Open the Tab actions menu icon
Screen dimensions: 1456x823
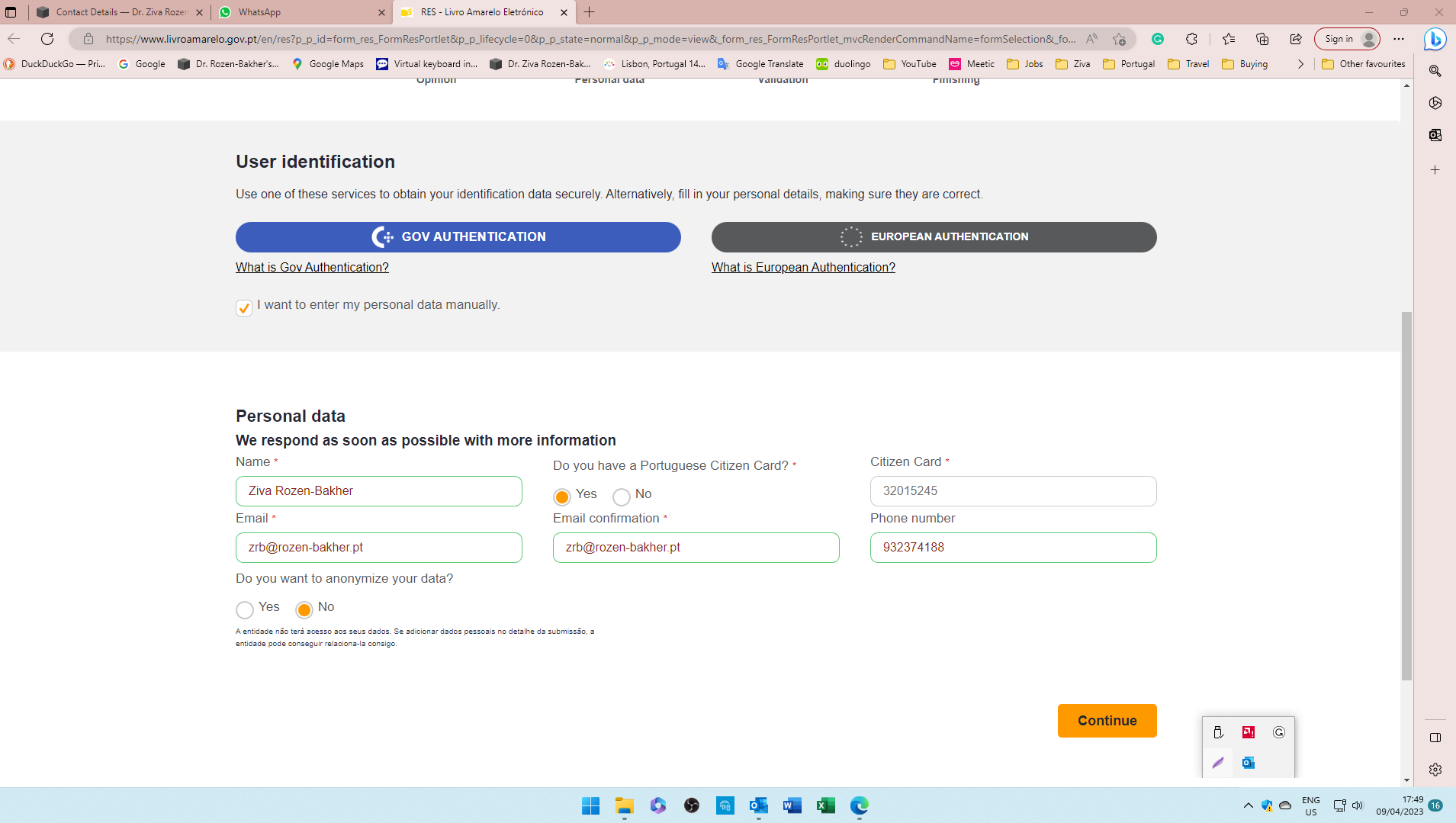(11, 12)
